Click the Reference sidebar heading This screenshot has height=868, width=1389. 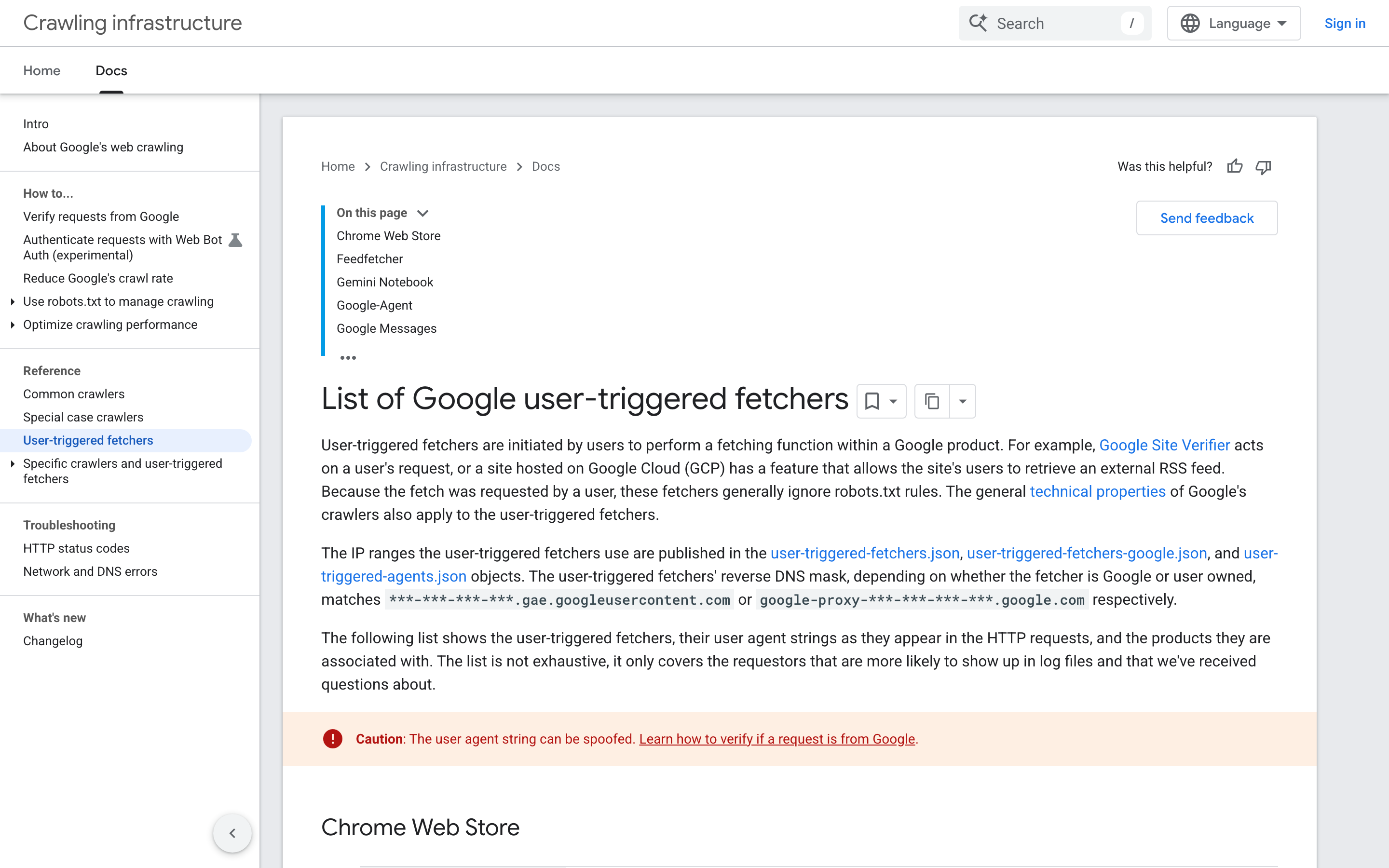52,371
